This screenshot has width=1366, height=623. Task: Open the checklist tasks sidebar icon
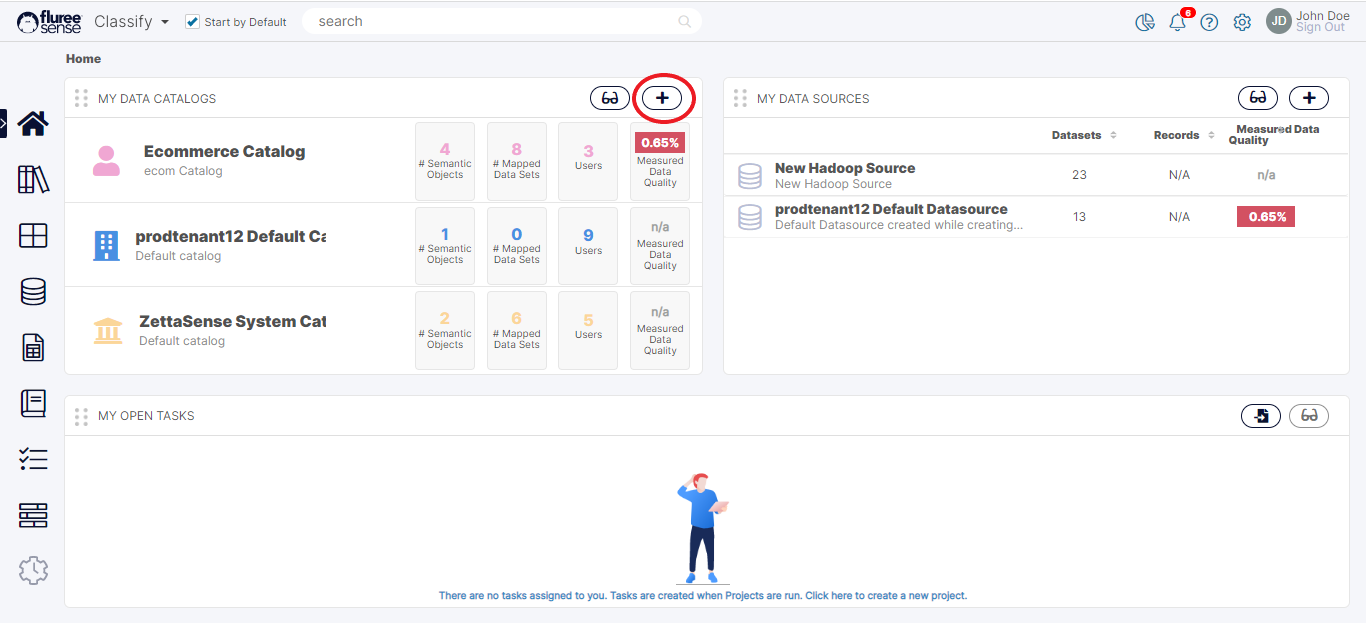tap(33, 459)
